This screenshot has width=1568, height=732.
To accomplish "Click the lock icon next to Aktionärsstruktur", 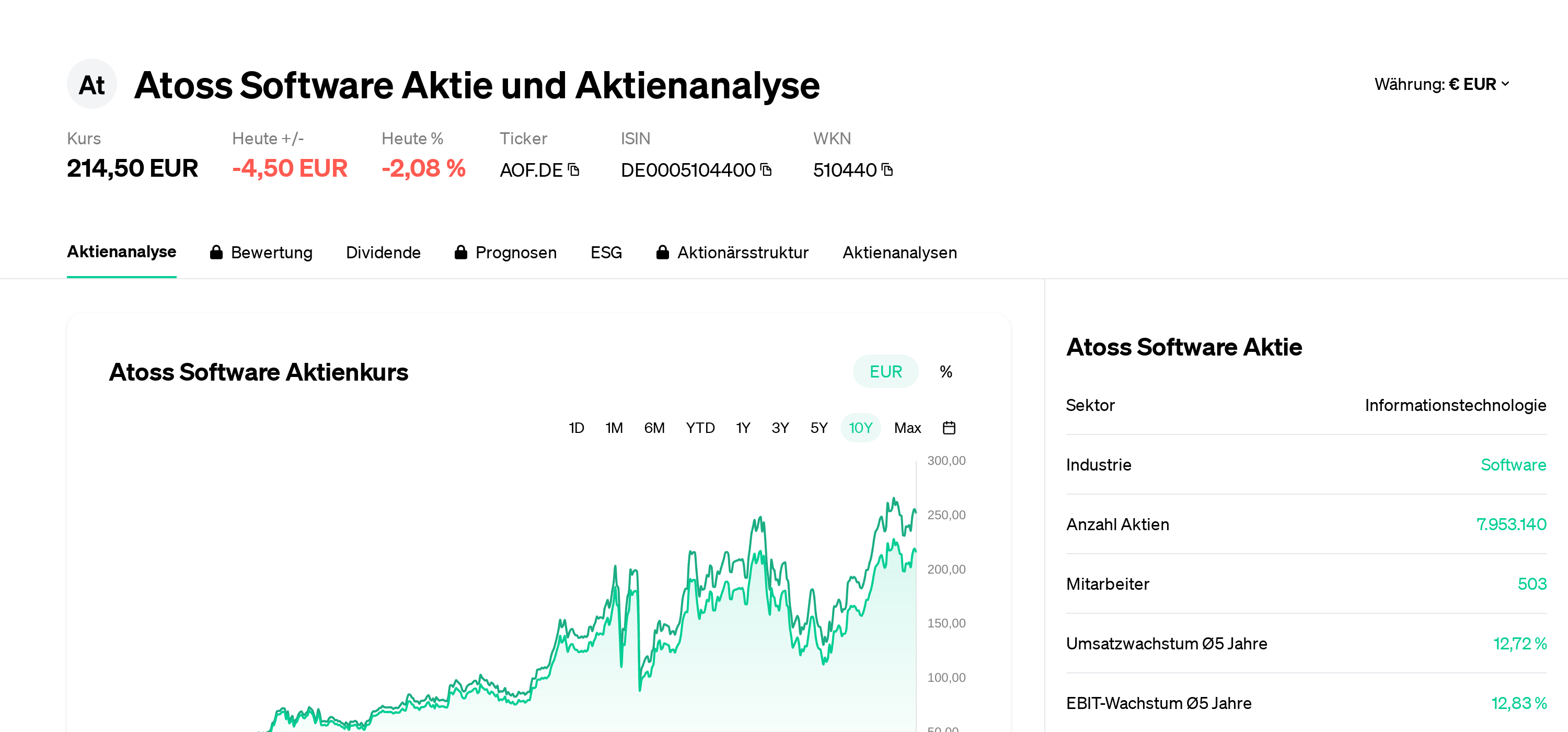I will click(662, 252).
